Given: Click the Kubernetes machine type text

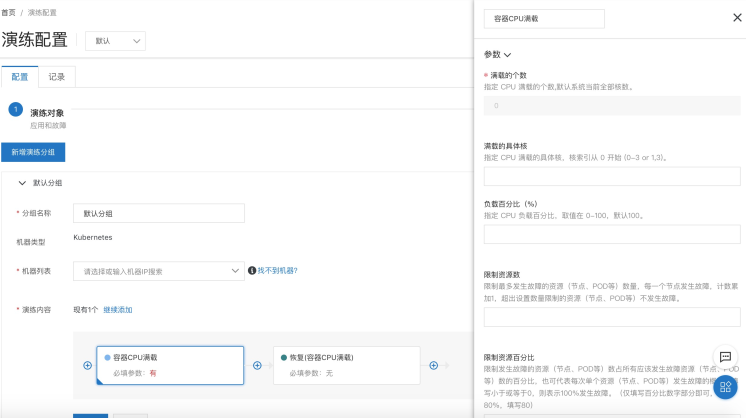Looking at the screenshot, I should [x=93, y=237].
